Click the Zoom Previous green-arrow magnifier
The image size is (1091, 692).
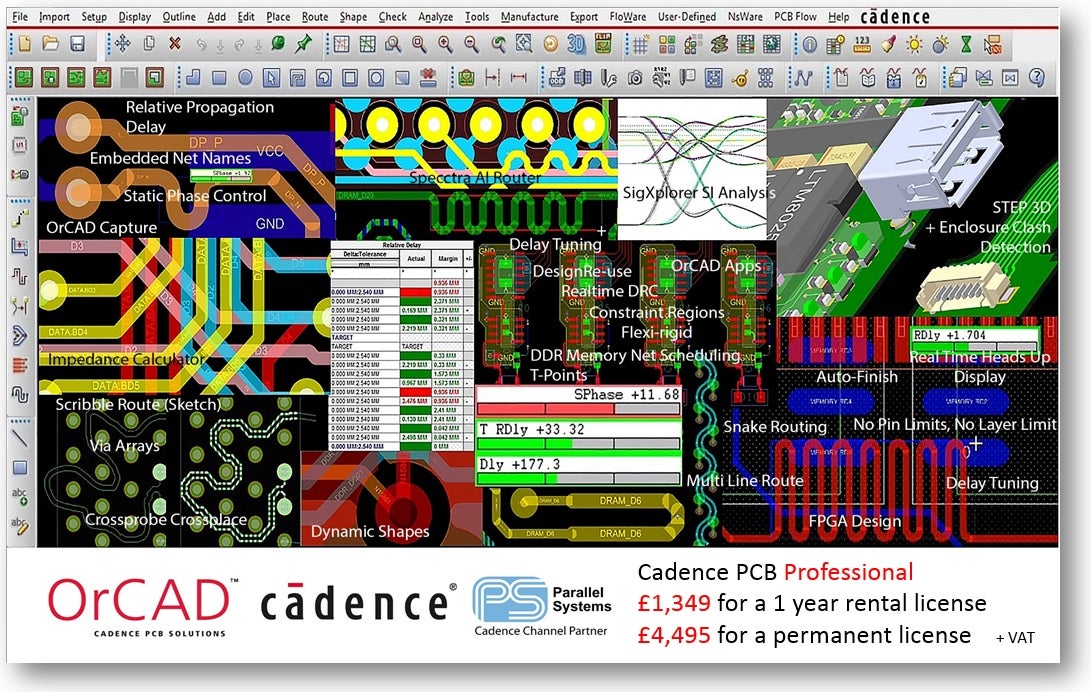point(498,45)
